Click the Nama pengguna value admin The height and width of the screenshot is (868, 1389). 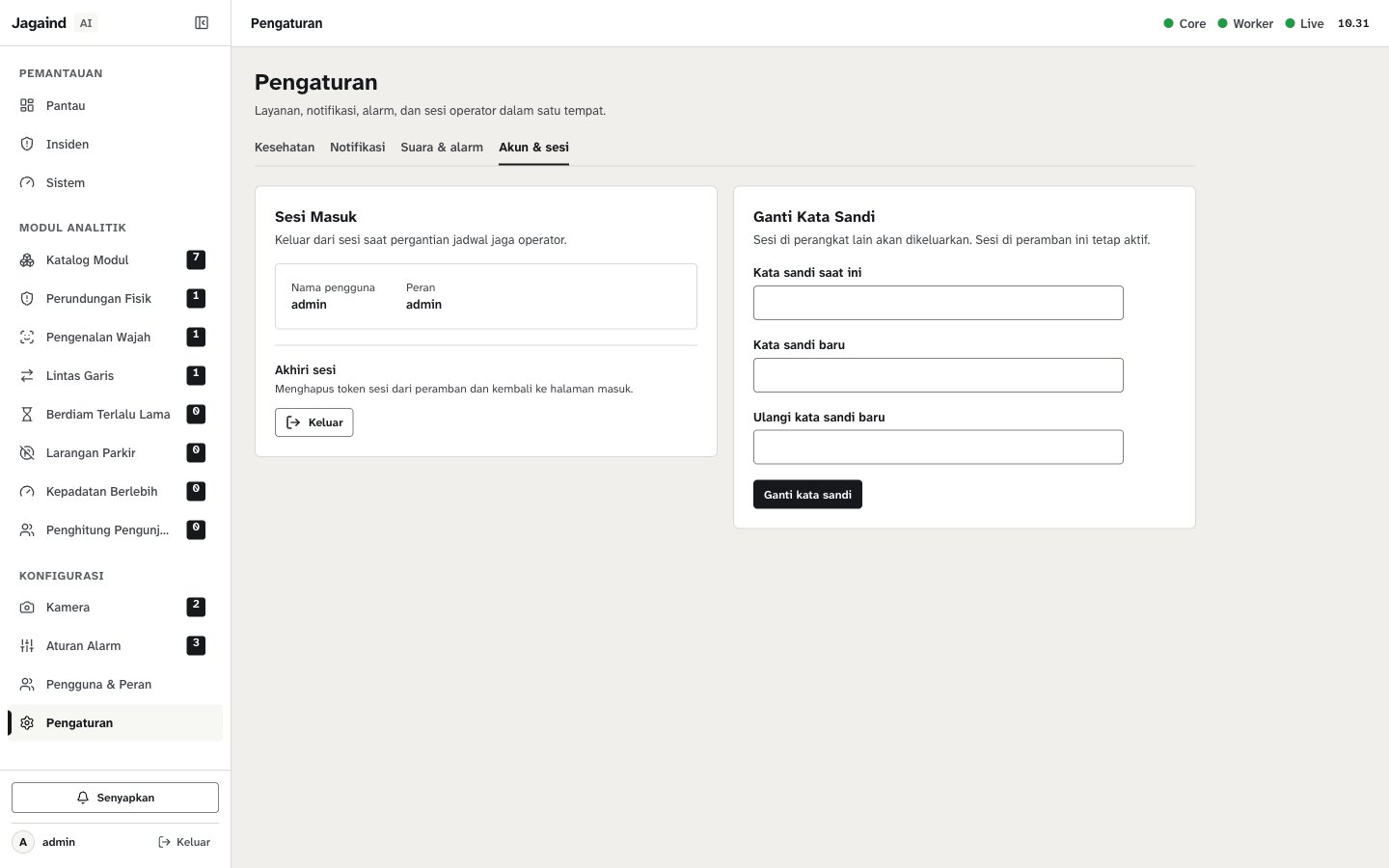[309, 305]
